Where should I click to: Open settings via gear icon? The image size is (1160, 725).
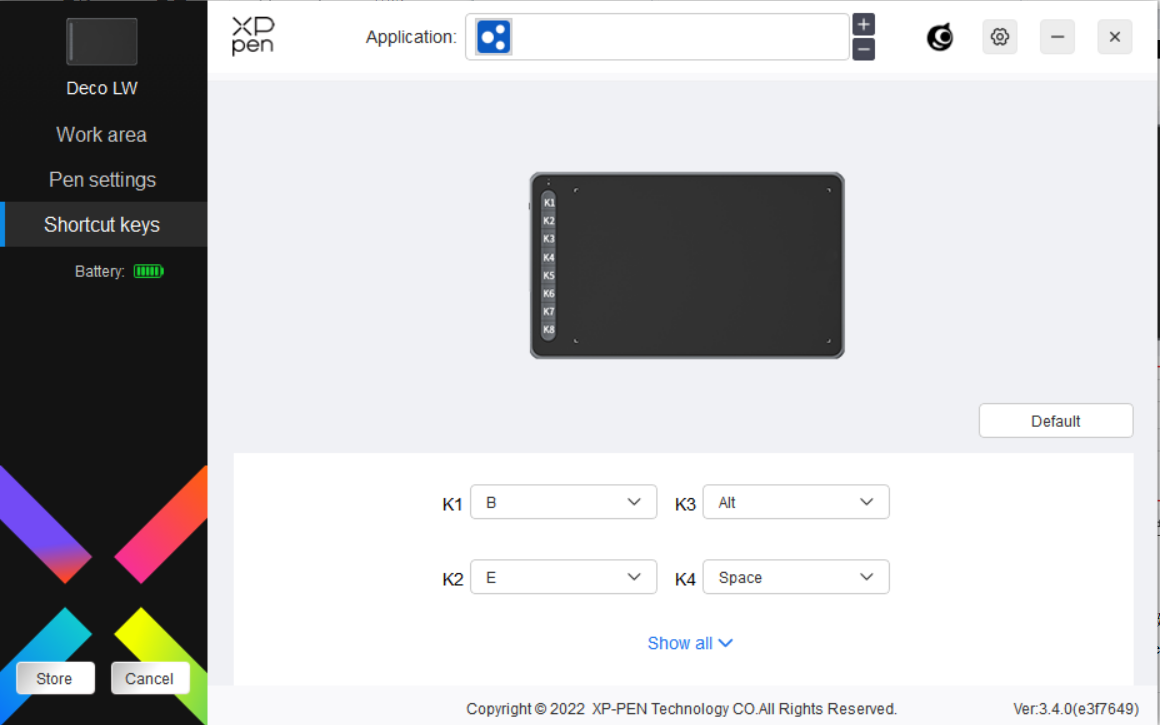(x=999, y=37)
